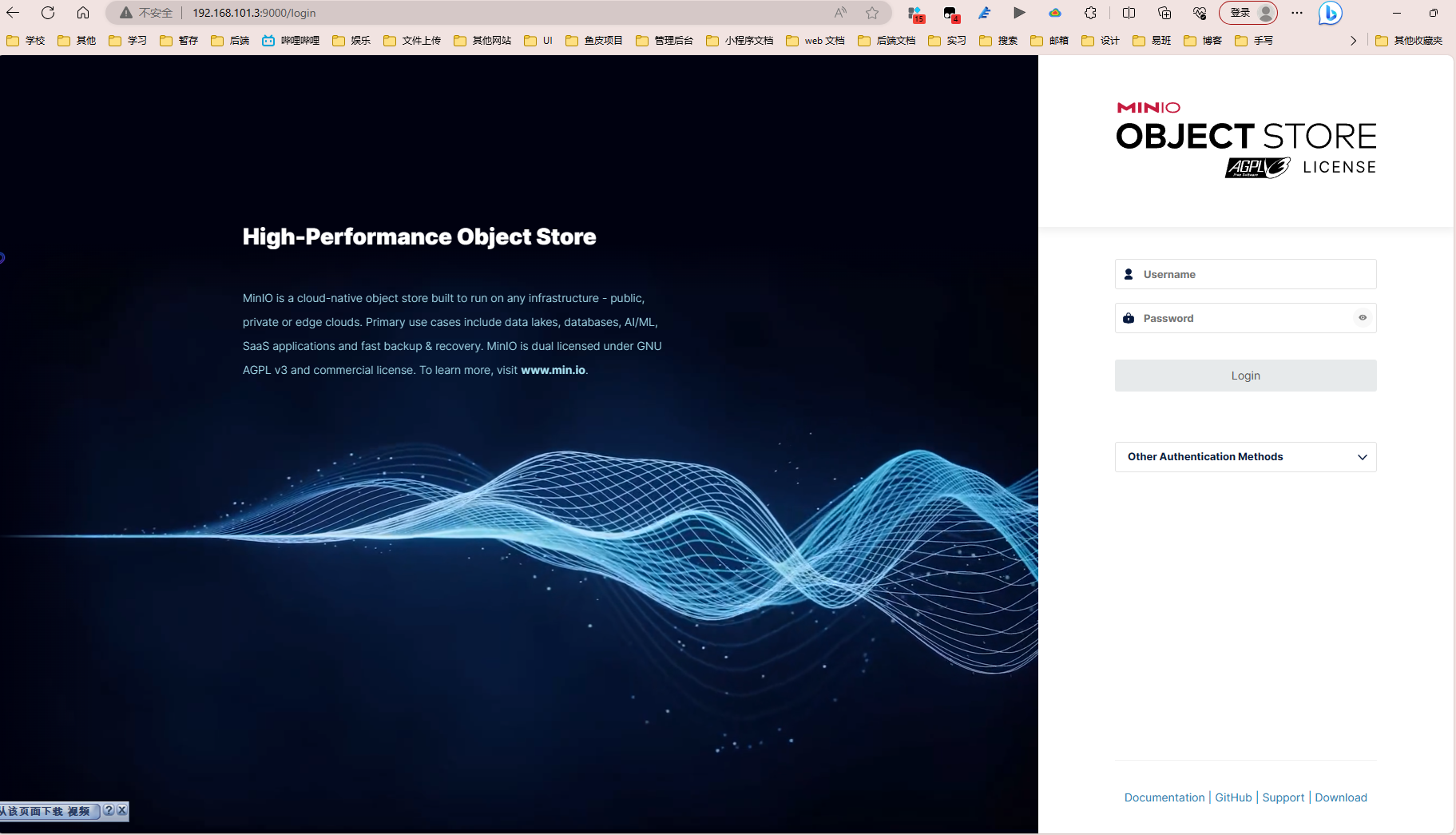Open the 后端文档 bookmarks folder
Screen dimensions: 1456x835
click(887, 41)
